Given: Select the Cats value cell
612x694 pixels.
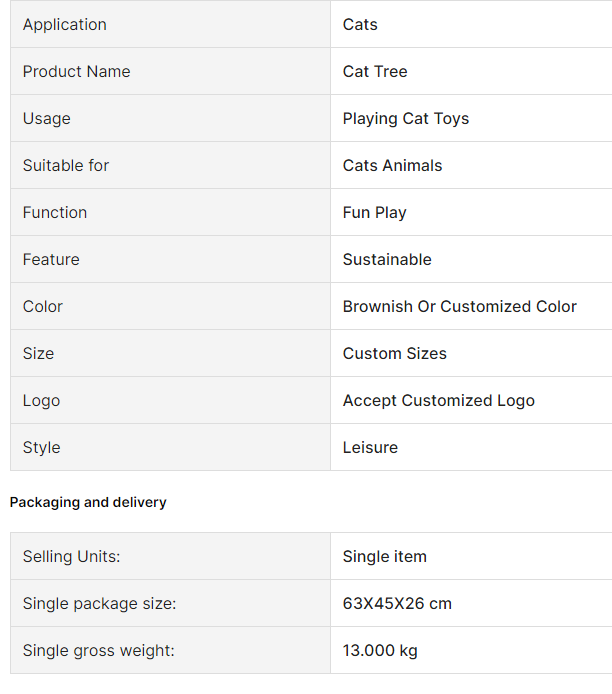Looking at the screenshot, I should coord(360,24).
